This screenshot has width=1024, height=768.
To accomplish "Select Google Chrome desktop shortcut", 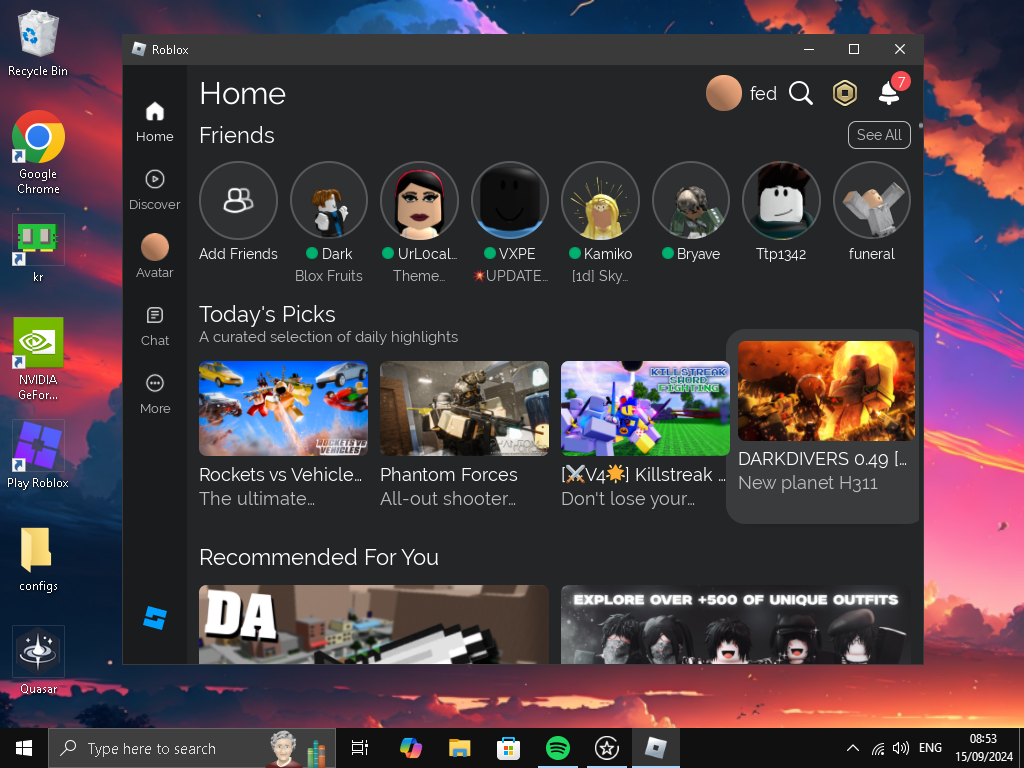I will tap(38, 153).
